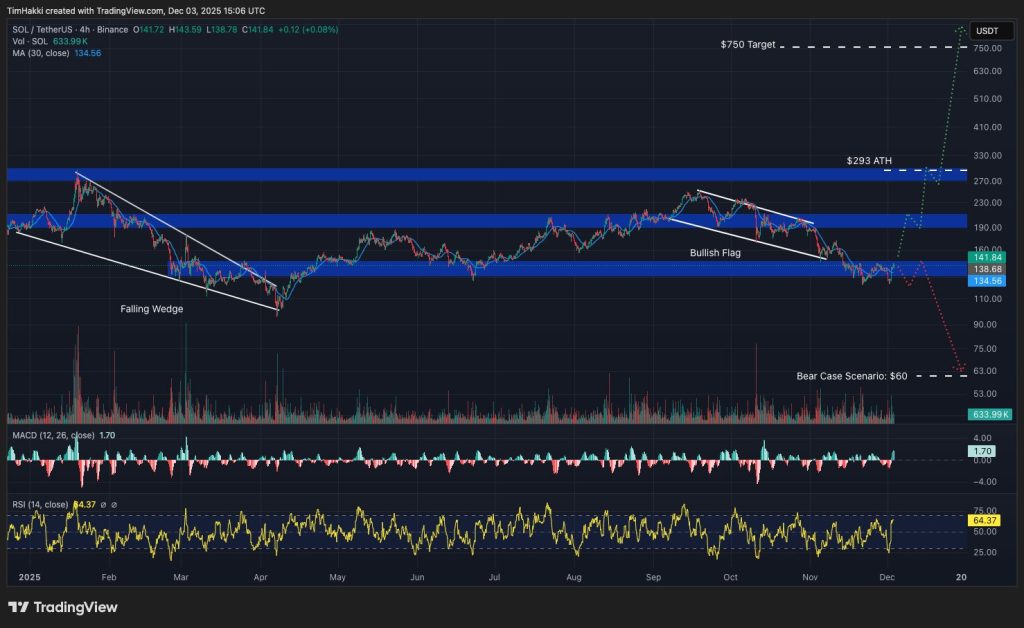Select the green 141.84 current price tag

(x=988, y=257)
